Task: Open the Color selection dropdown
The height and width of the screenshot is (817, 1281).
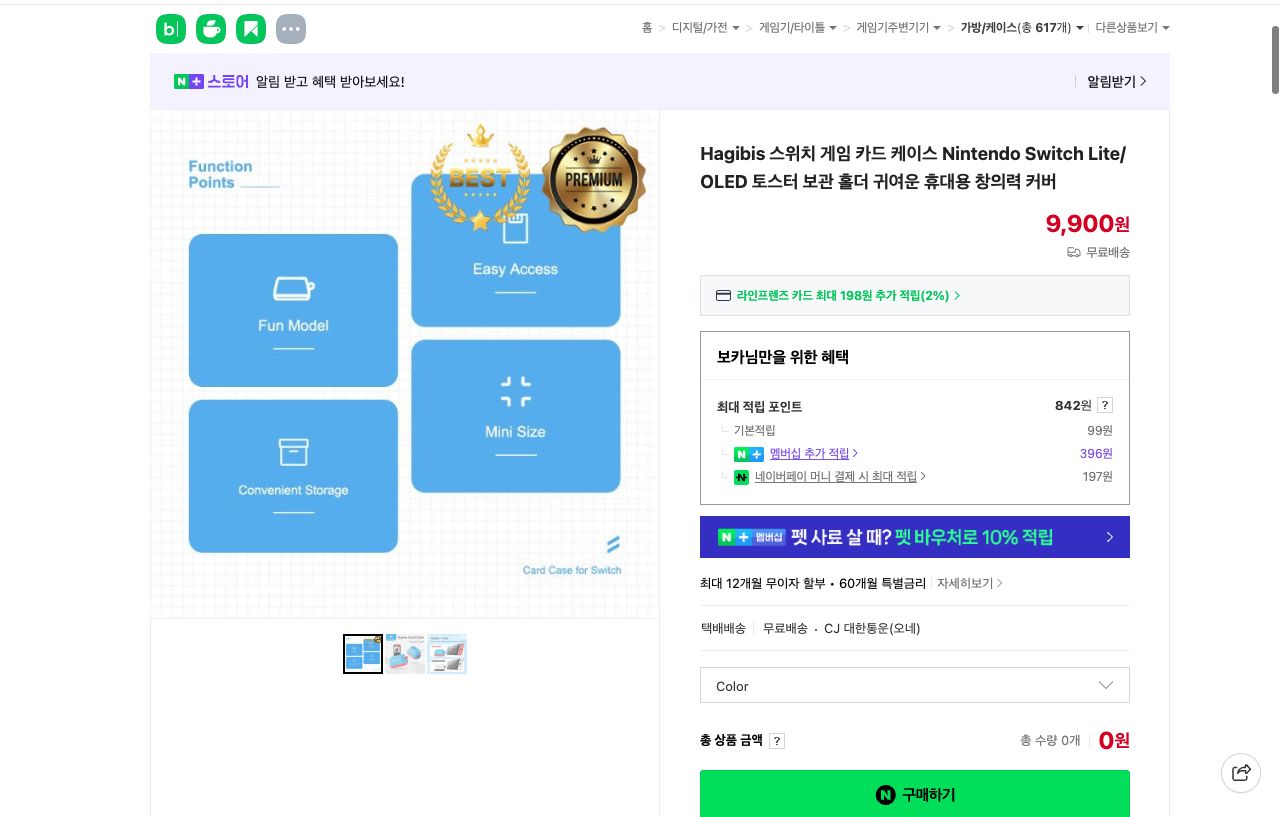Action: [x=914, y=685]
